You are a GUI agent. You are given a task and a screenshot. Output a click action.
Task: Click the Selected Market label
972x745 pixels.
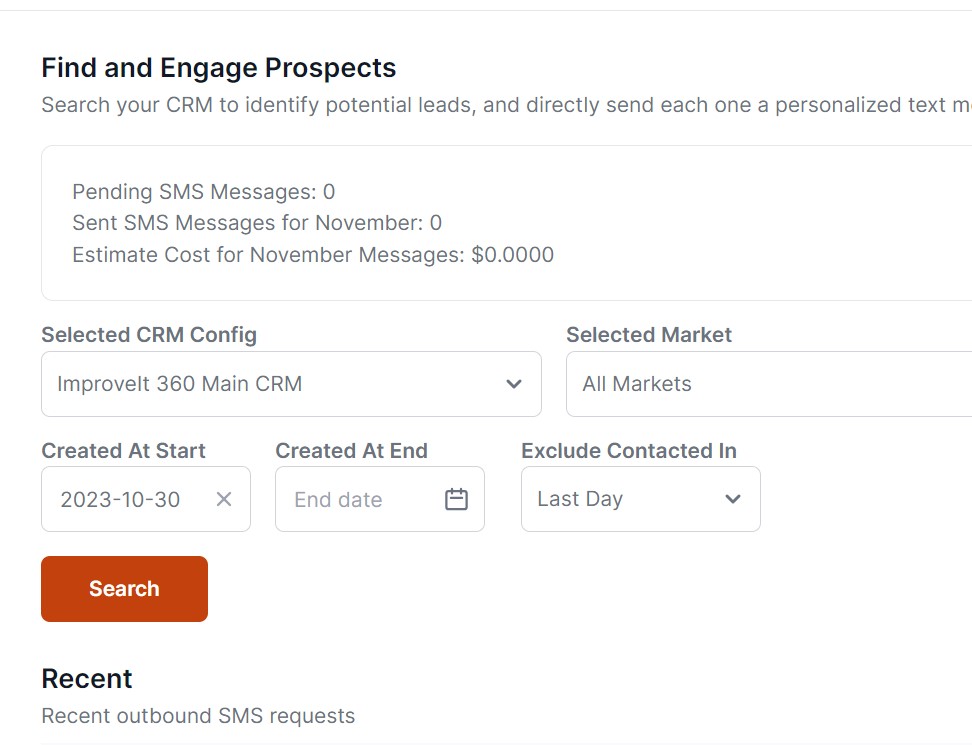tap(649, 335)
